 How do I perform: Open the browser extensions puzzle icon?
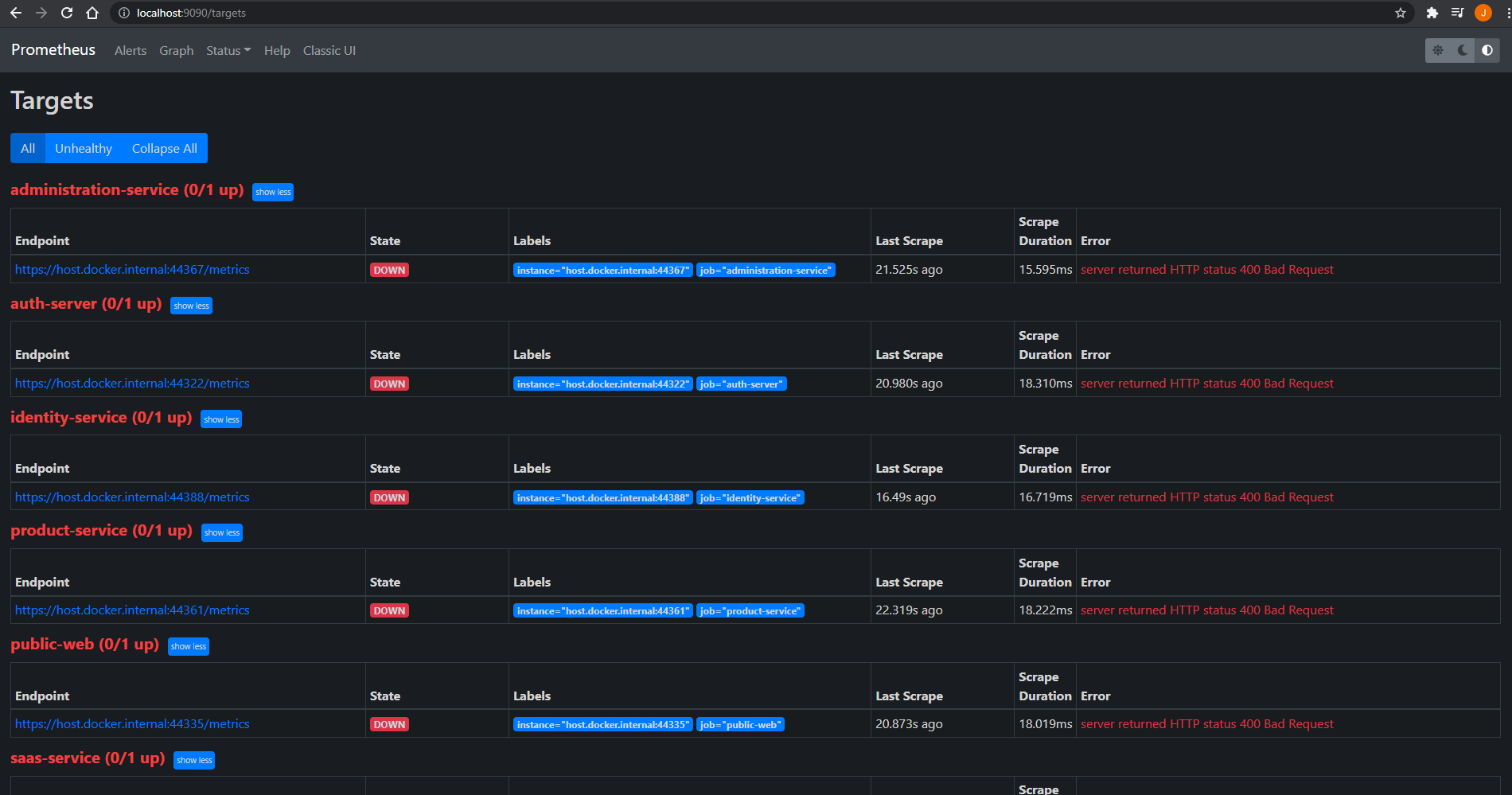tap(1432, 13)
